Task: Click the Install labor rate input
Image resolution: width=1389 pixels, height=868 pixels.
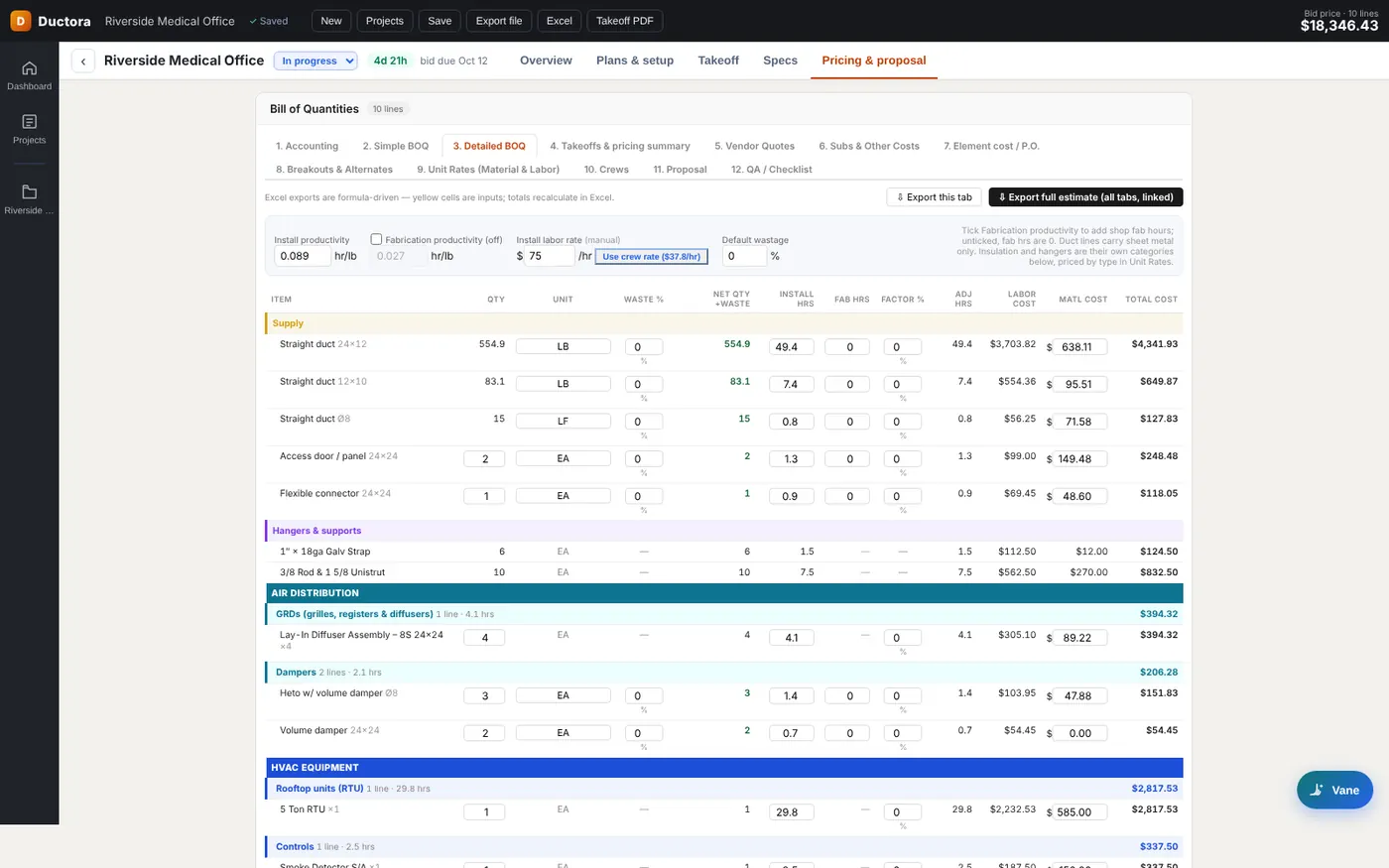Action: point(550,256)
